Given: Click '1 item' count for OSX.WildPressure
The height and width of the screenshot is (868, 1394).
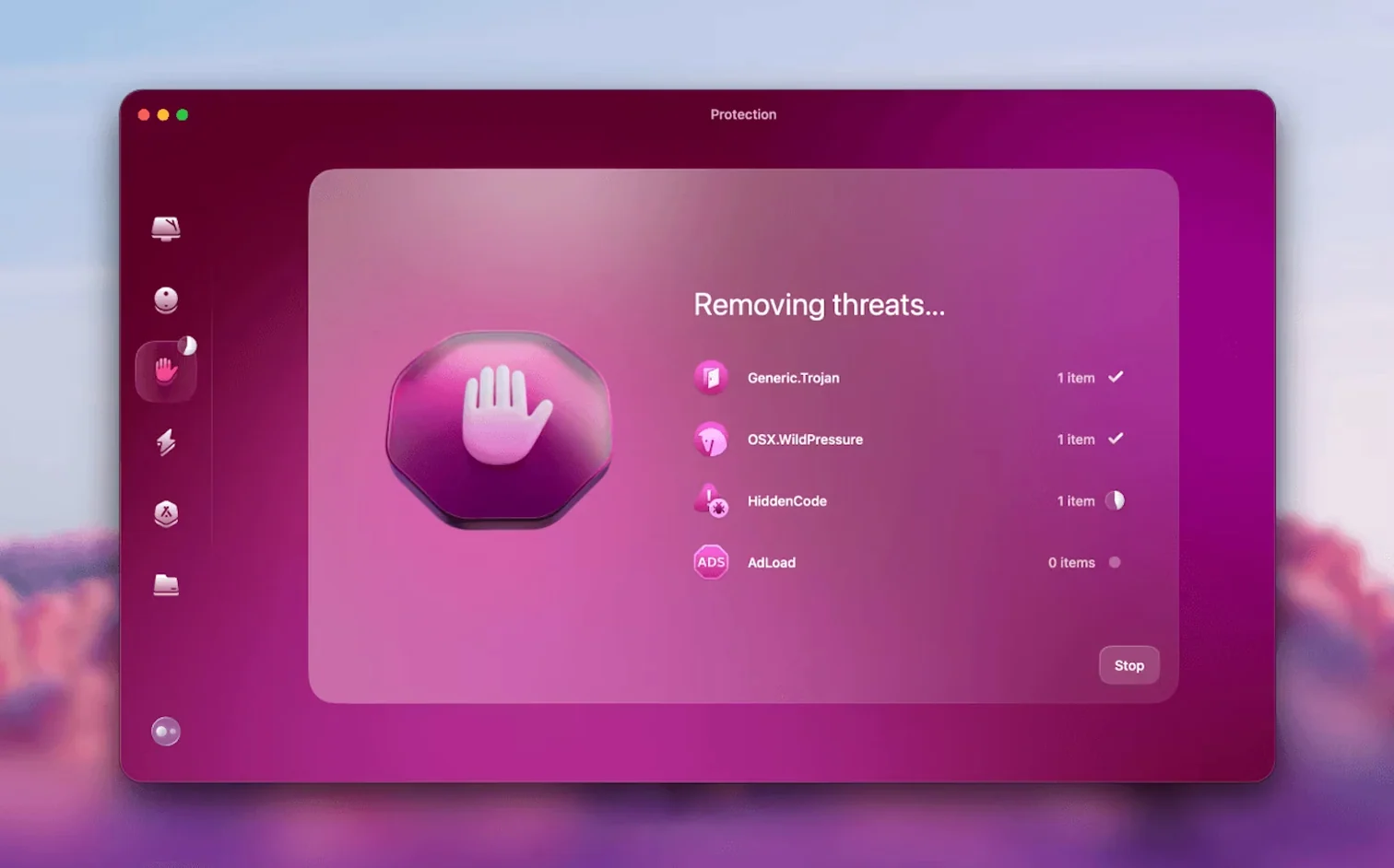Looking at the screenshot, I should (1076, 440).
